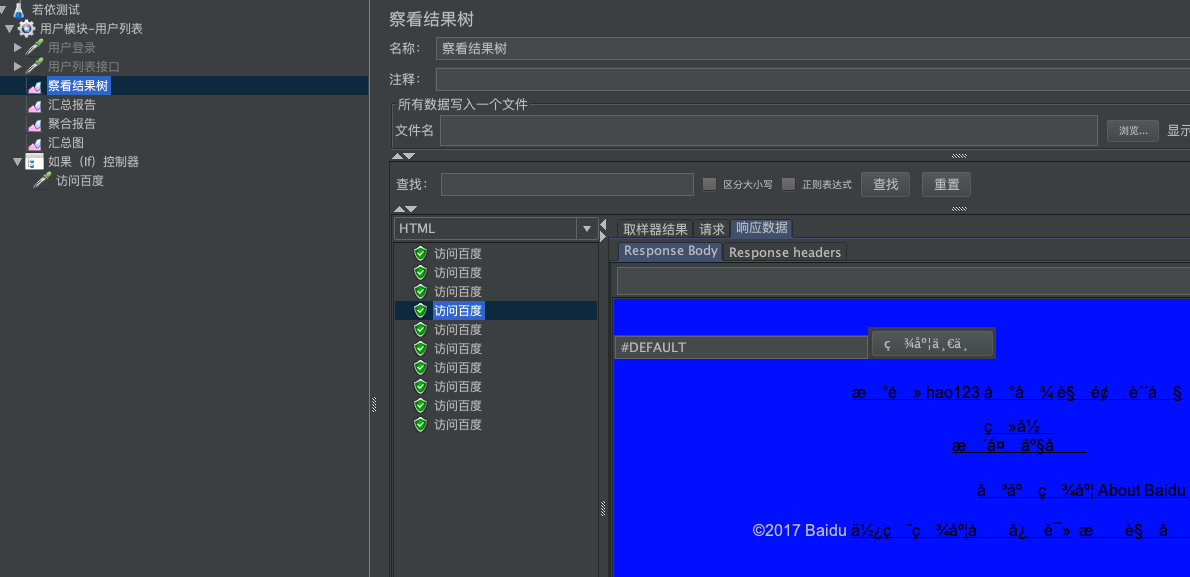Viewport: 1190px width, 577px height.
Task: Switch to the 请求 tab
Action: tap(712, 229)
